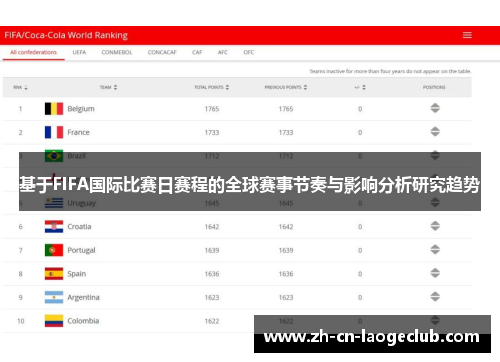Click the FIFA/Coca-Cola World Ranking title
500x362 pixels.
click(66, 35)
